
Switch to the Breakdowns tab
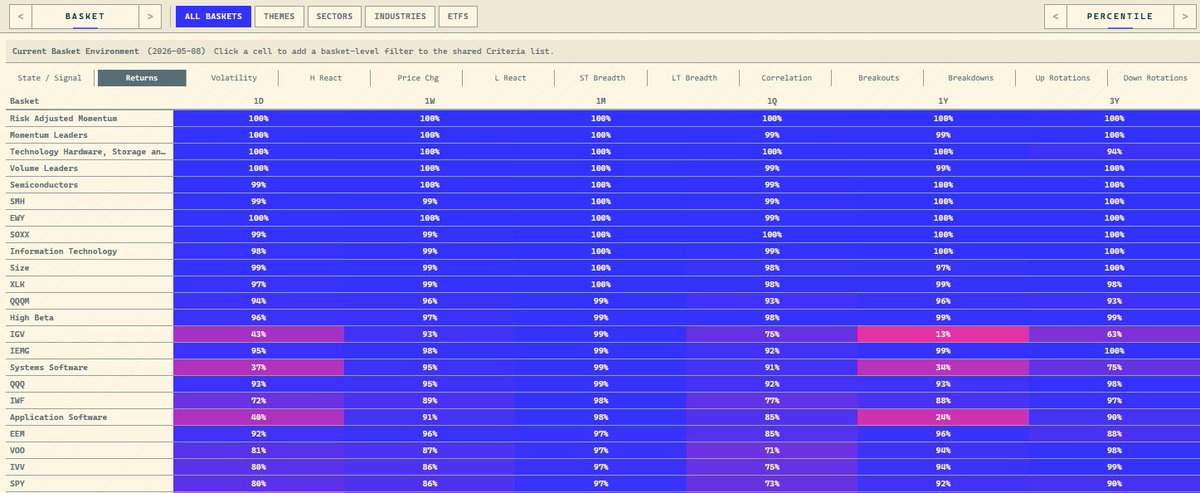click(970, 78)
